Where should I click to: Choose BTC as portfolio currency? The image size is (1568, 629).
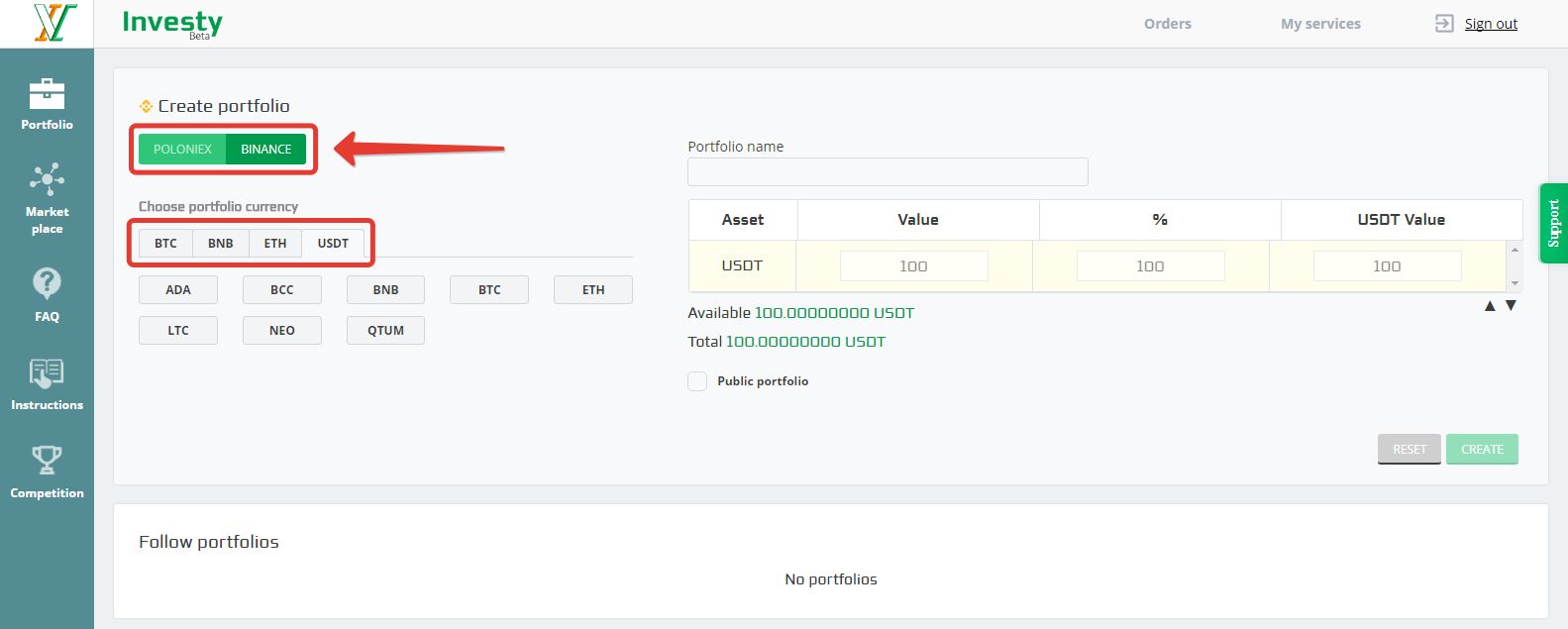click(x=165, y=243)
